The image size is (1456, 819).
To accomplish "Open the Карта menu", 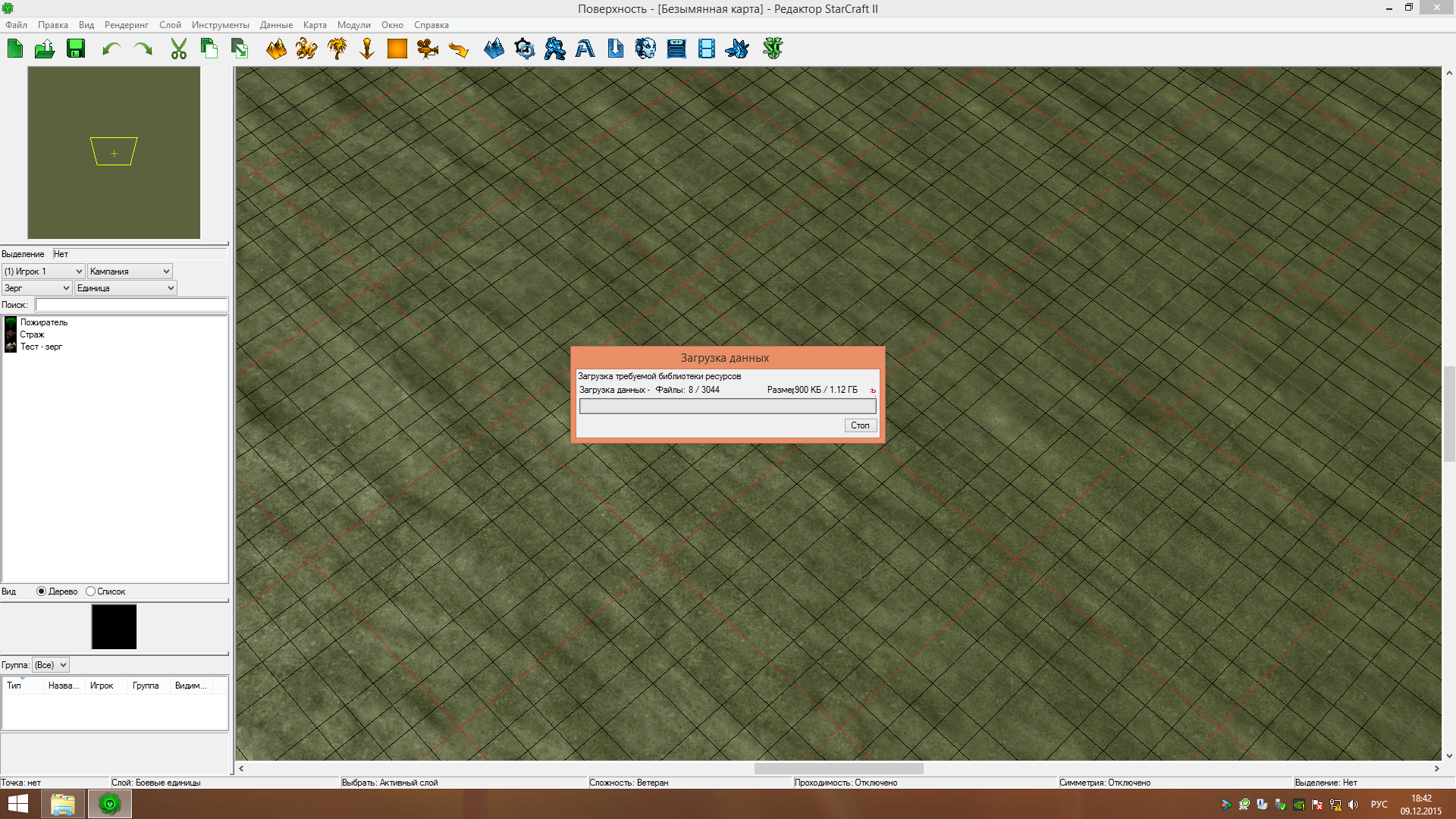I will coord(315,25).
